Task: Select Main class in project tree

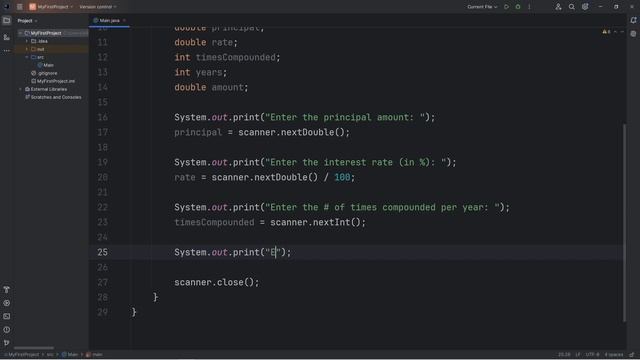Action: pyautogui.click(x=45, y=65)
